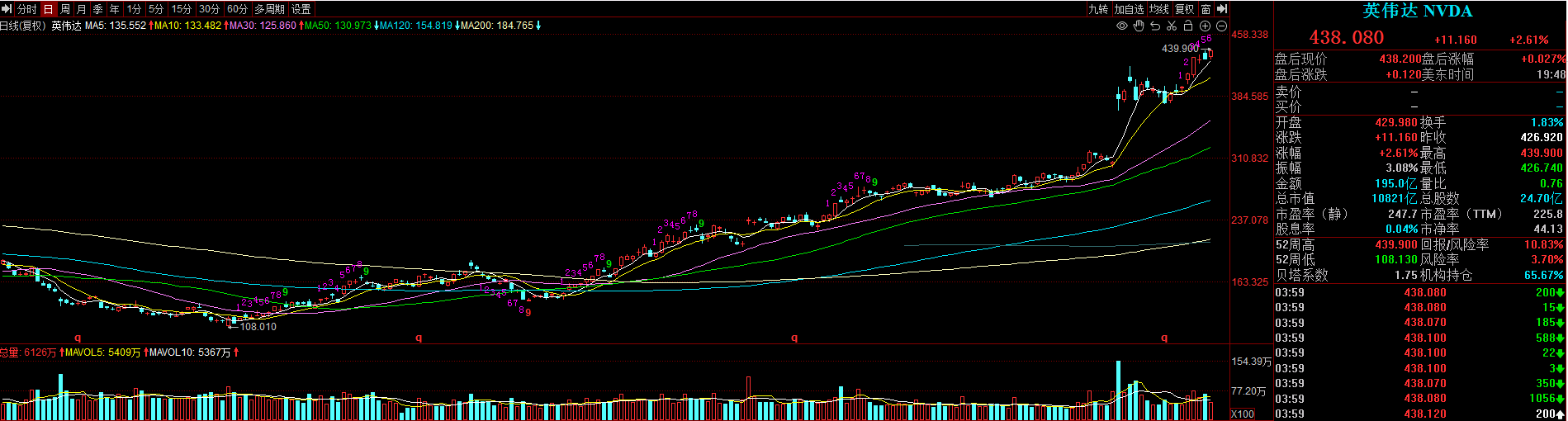Toggle the 九转 indicator button
Image resolution: width=1568 pixels, height=421 pixels.
(1098, 9)
